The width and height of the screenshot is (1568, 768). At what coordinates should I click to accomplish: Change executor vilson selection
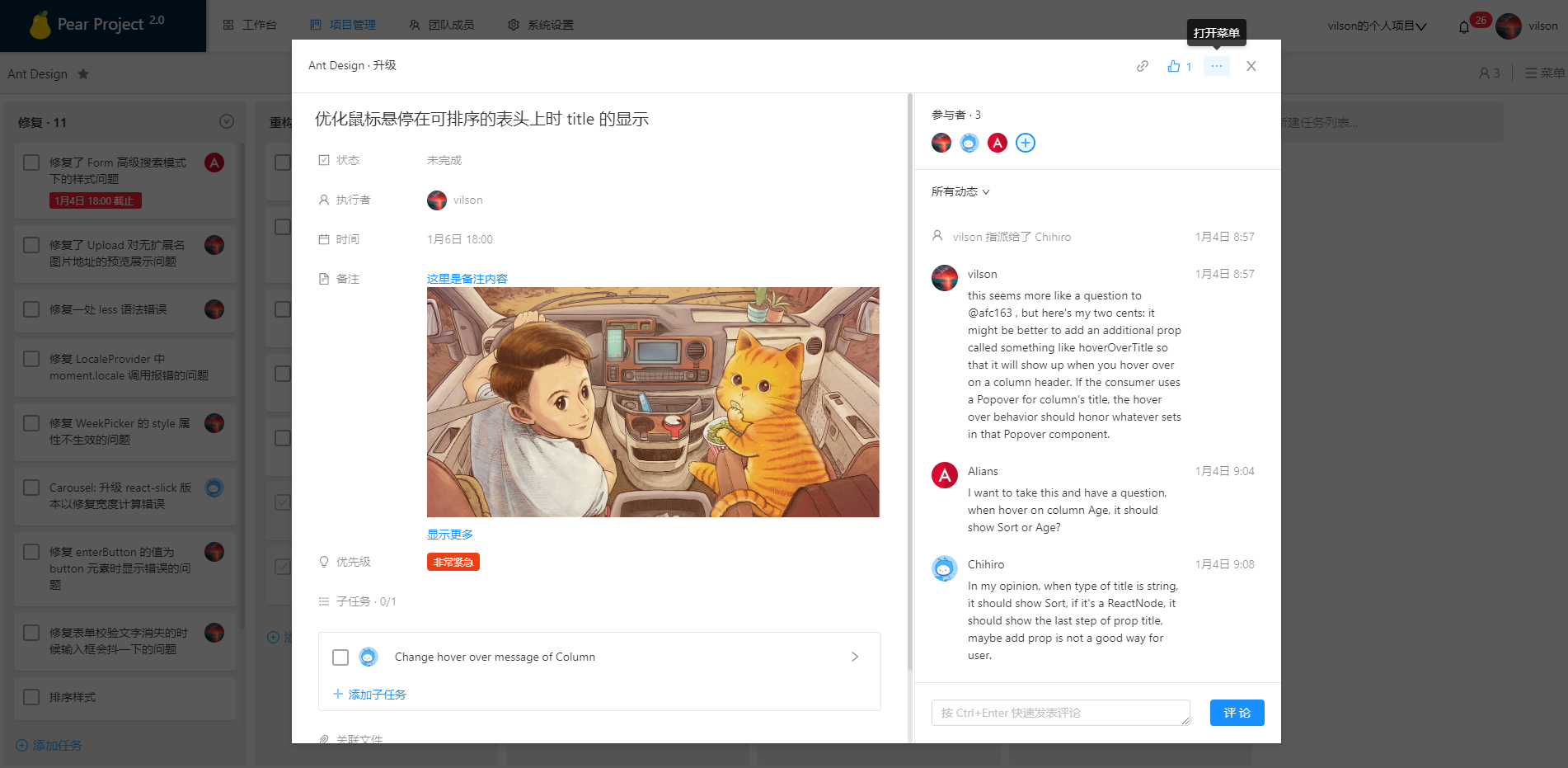[x=455, y=200]
